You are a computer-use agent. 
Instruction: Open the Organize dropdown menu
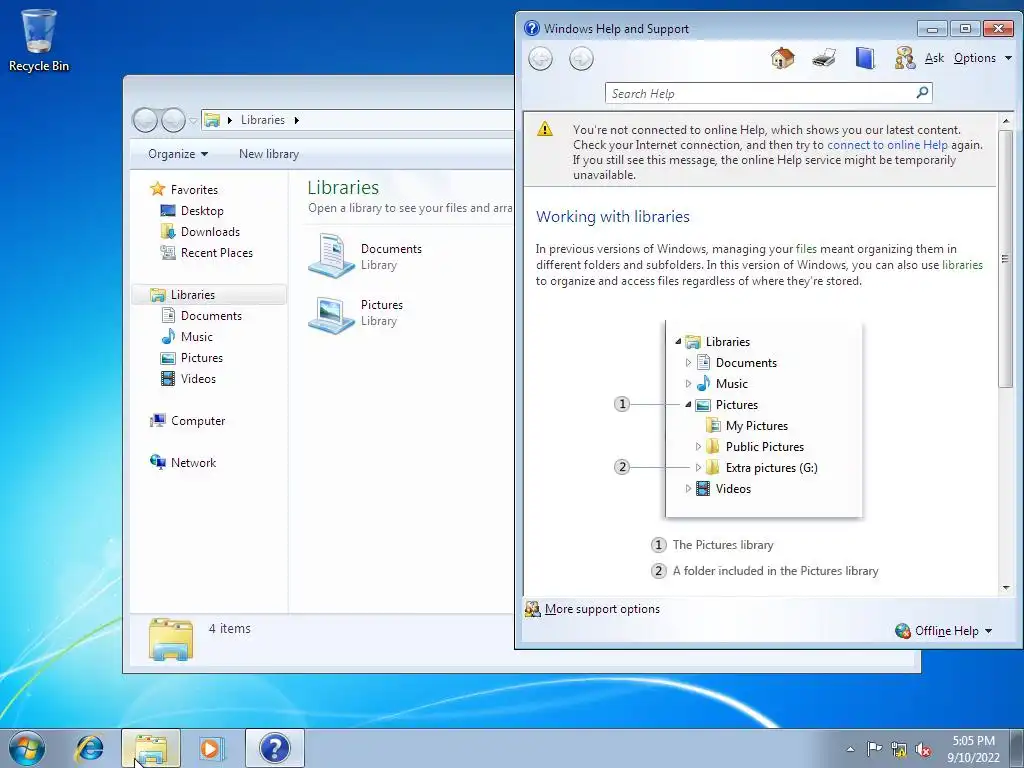pyautogui.click(x=178, y=154)
